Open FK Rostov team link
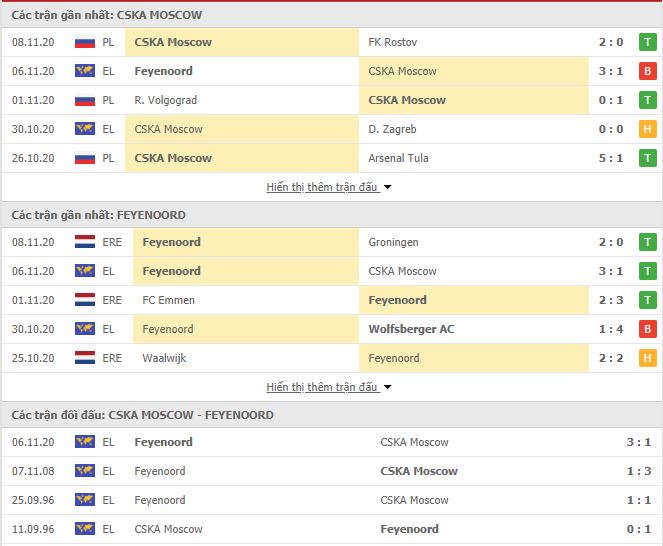This screenshot has height=546, width=663. (x=392, y=42)
